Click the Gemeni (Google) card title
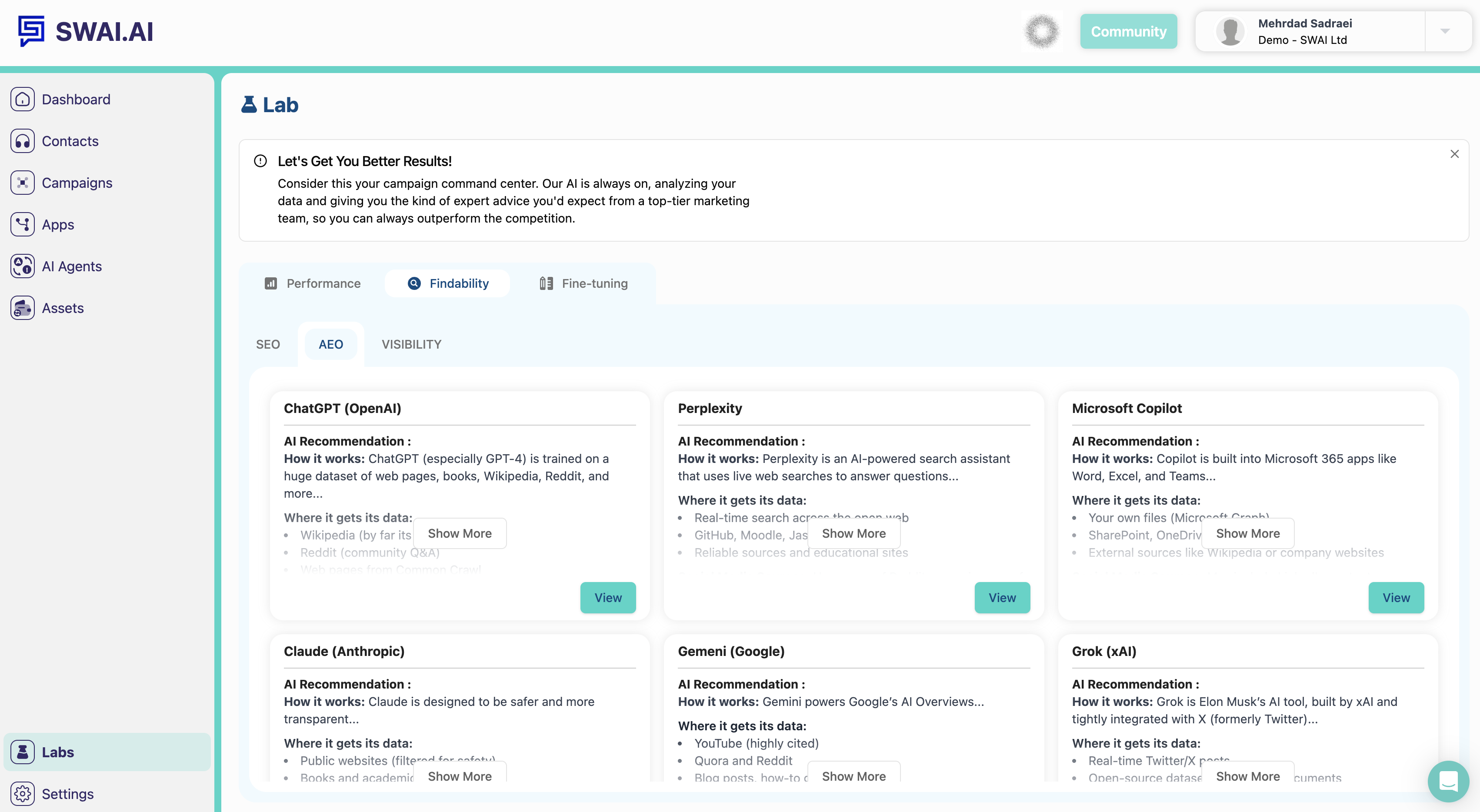 (x=731, y=651)
